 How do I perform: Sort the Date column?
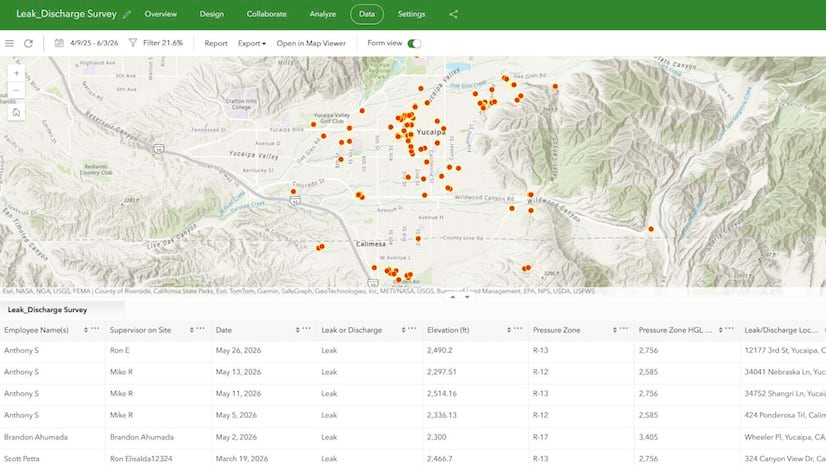click(298, 330)
